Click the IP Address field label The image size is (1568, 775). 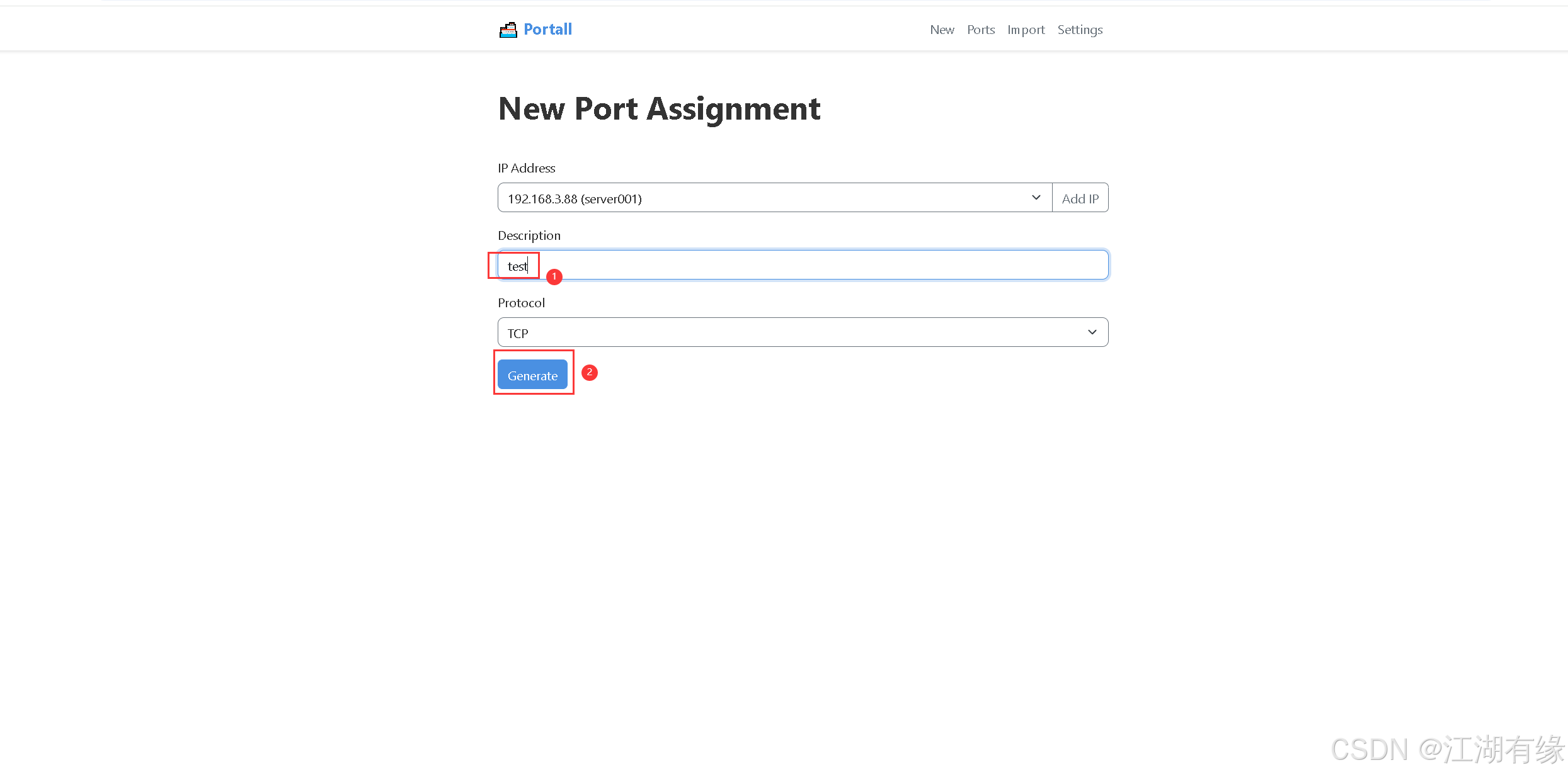(x=526, y=168)
